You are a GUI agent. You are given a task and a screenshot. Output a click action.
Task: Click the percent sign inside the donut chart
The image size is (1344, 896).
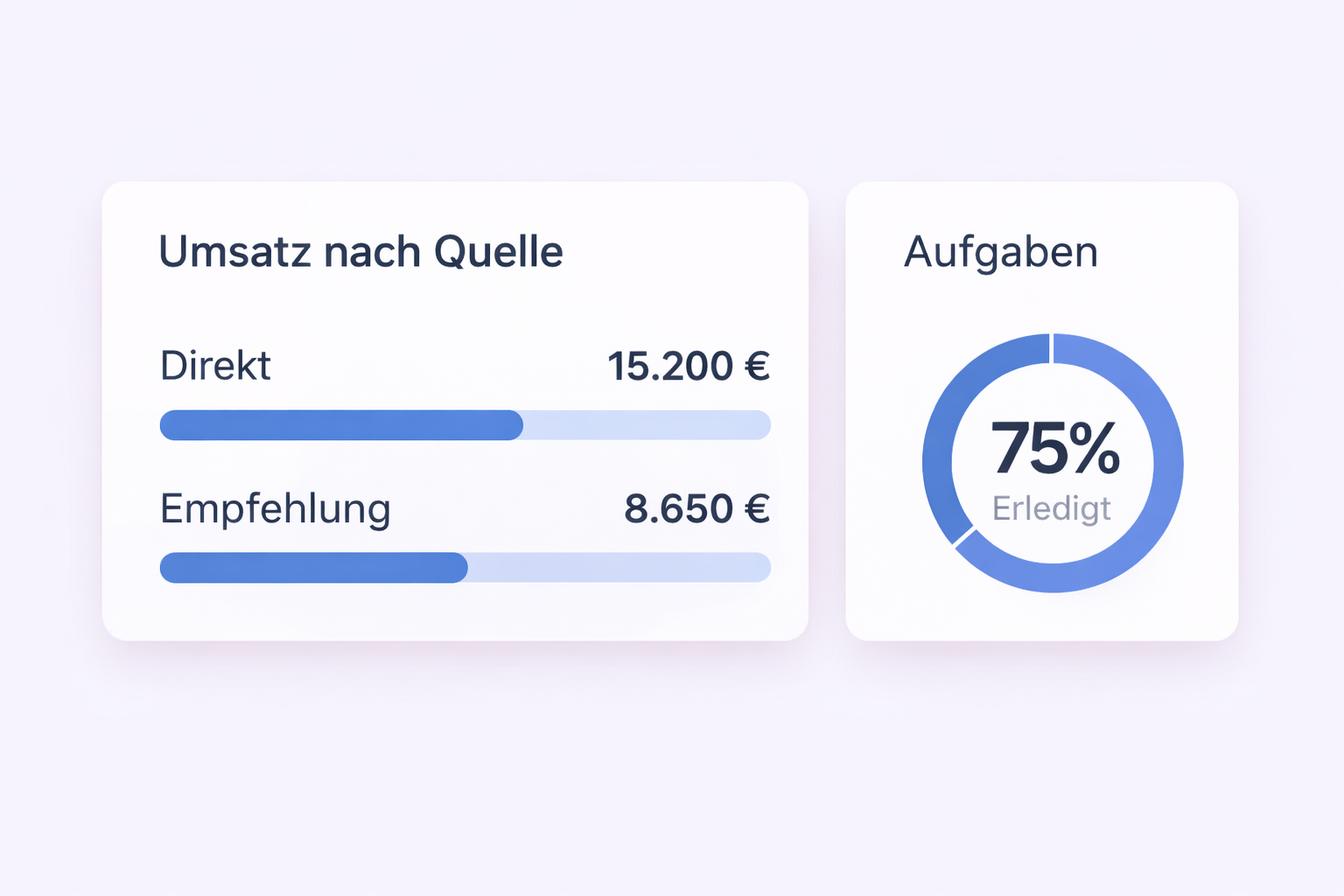click(x=1094, y=449)
